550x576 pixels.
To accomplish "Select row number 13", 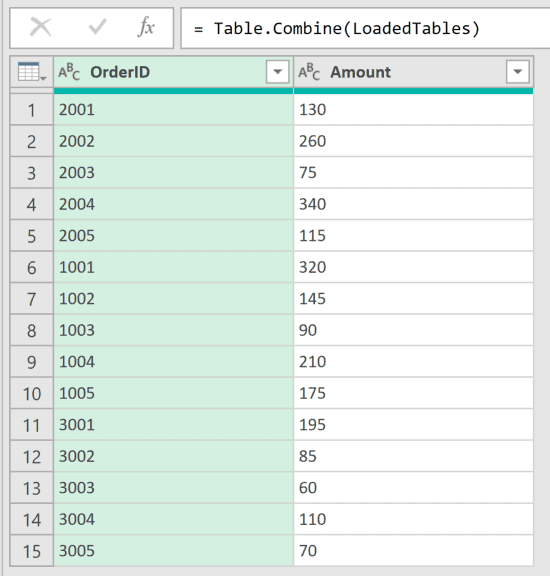I will 32,488.
